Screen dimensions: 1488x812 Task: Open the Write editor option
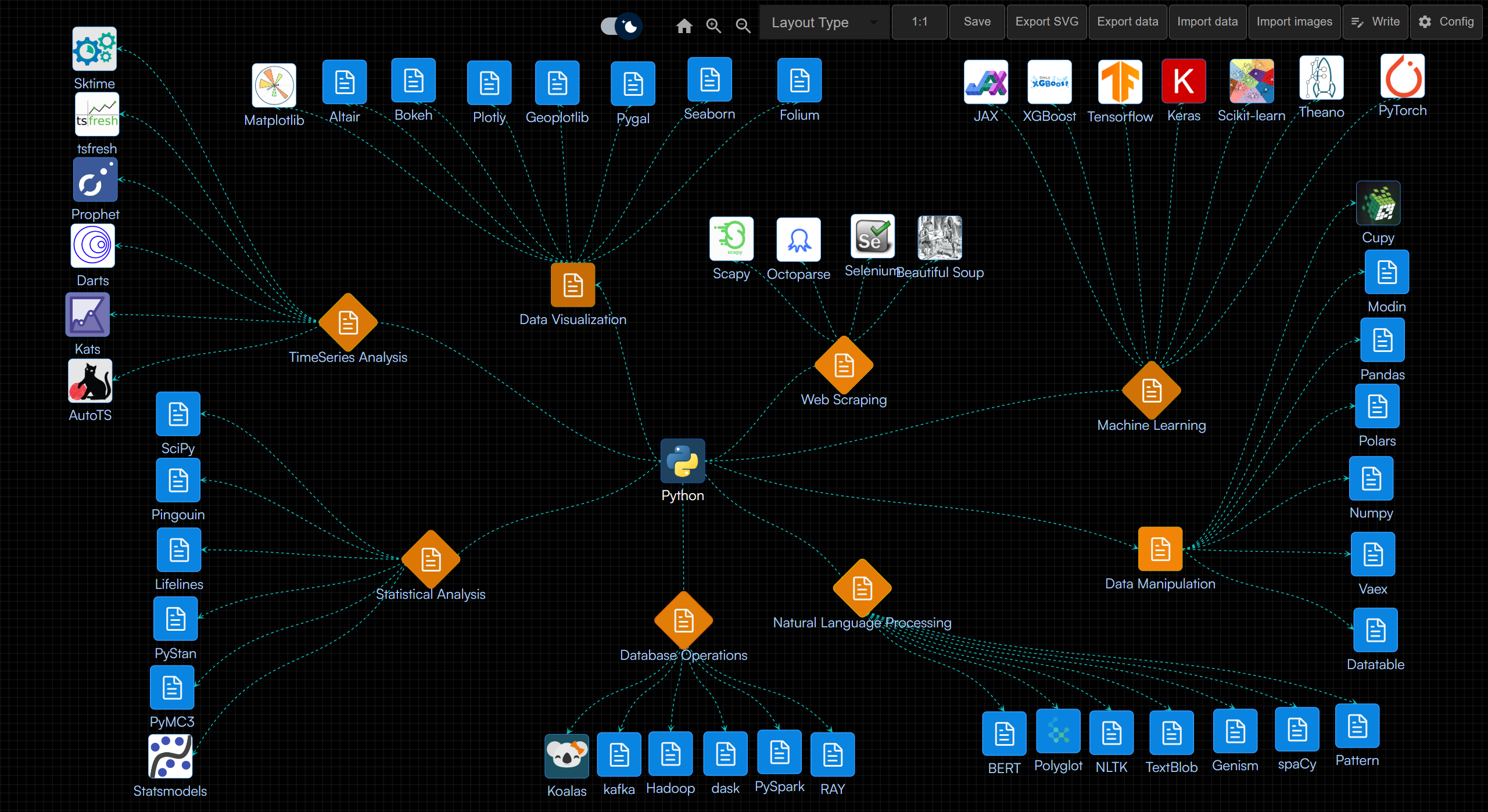click(1375, 22)
